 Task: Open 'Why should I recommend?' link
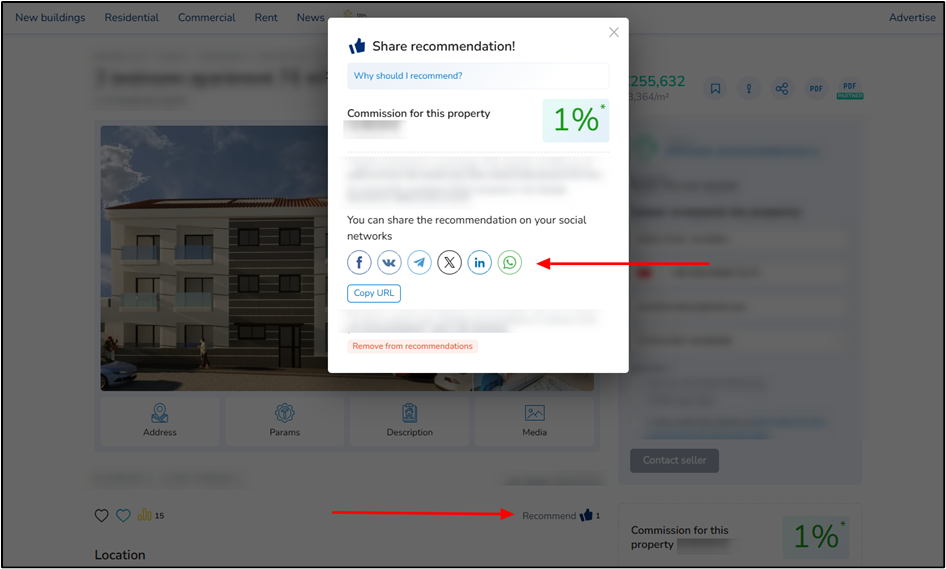(408, 76)
